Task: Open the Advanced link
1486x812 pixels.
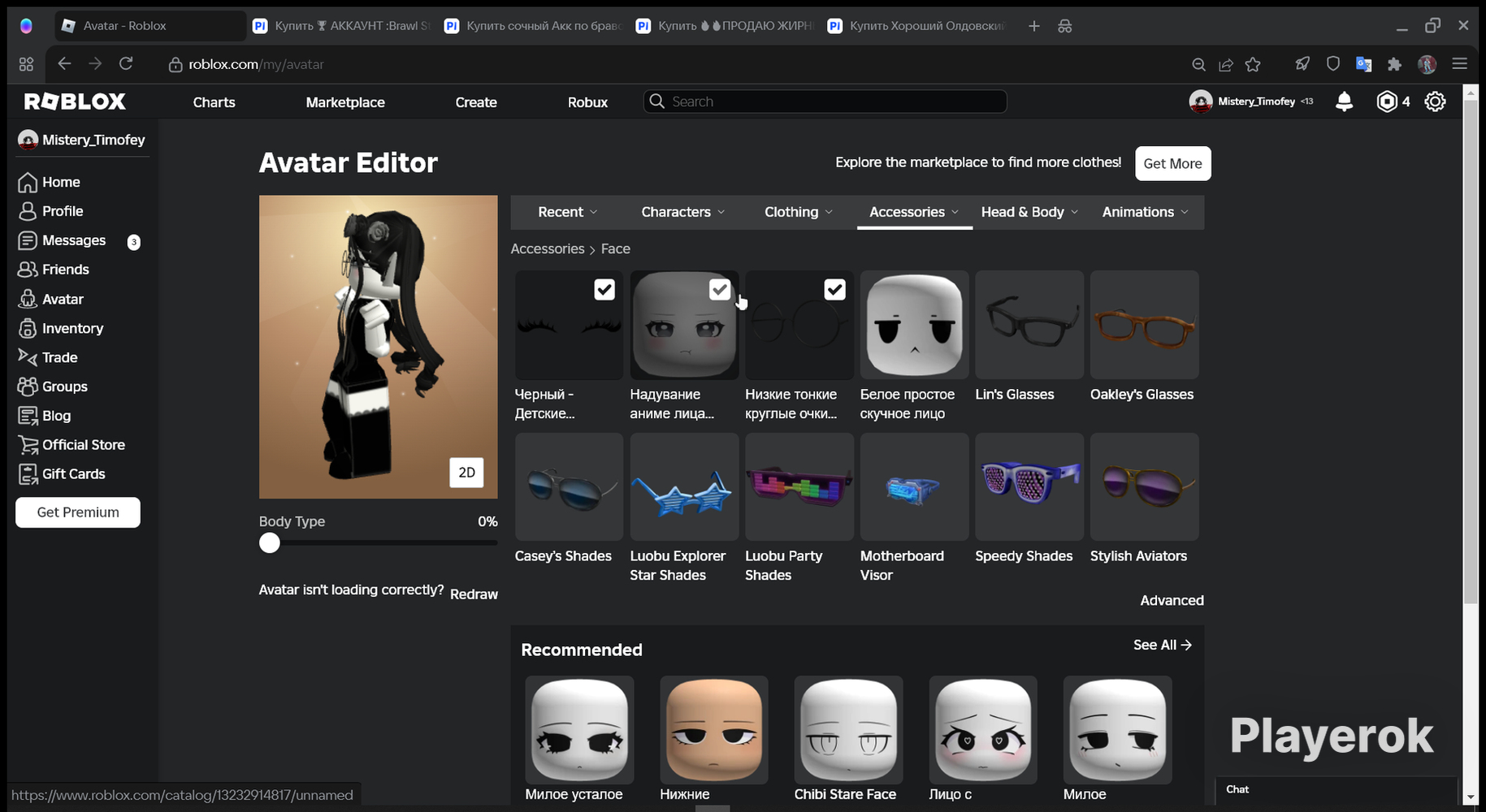Action: click(1172, 601)
